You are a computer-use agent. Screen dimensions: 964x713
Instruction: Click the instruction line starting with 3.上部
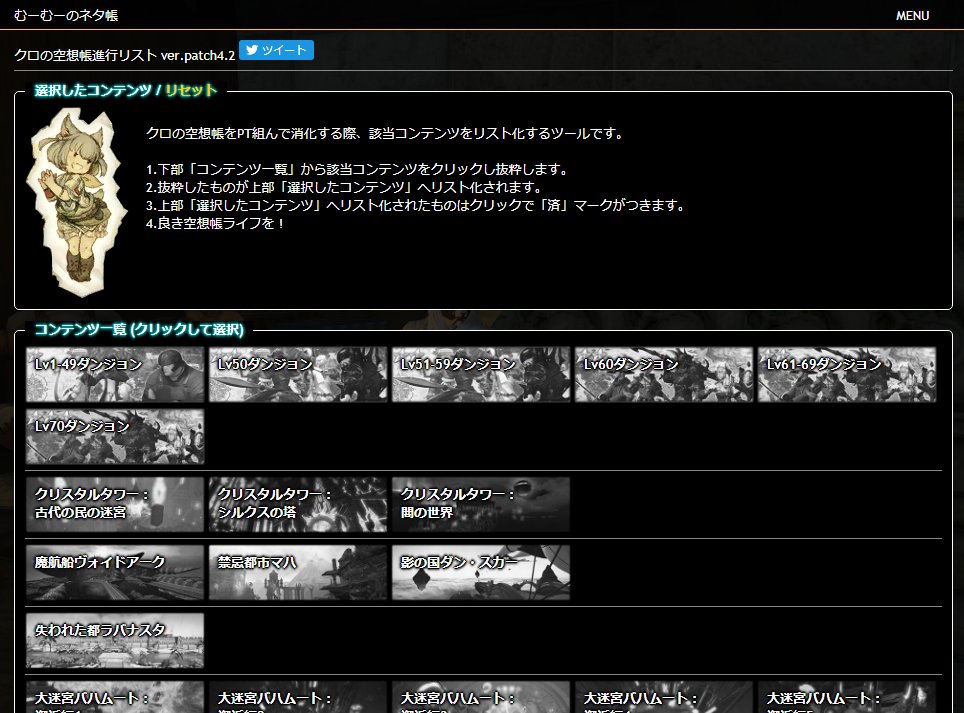click(416, 205)
